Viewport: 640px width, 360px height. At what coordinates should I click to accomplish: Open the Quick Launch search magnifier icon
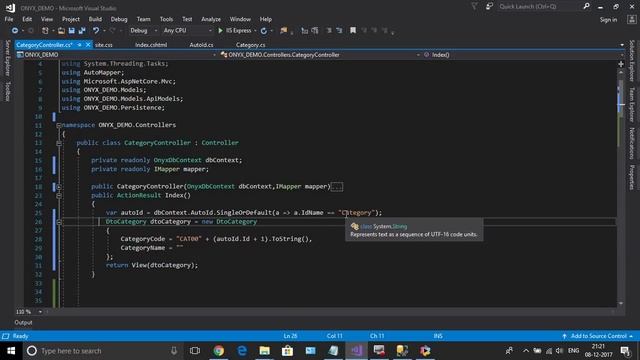pyautogui.click(x=586, y=7)
